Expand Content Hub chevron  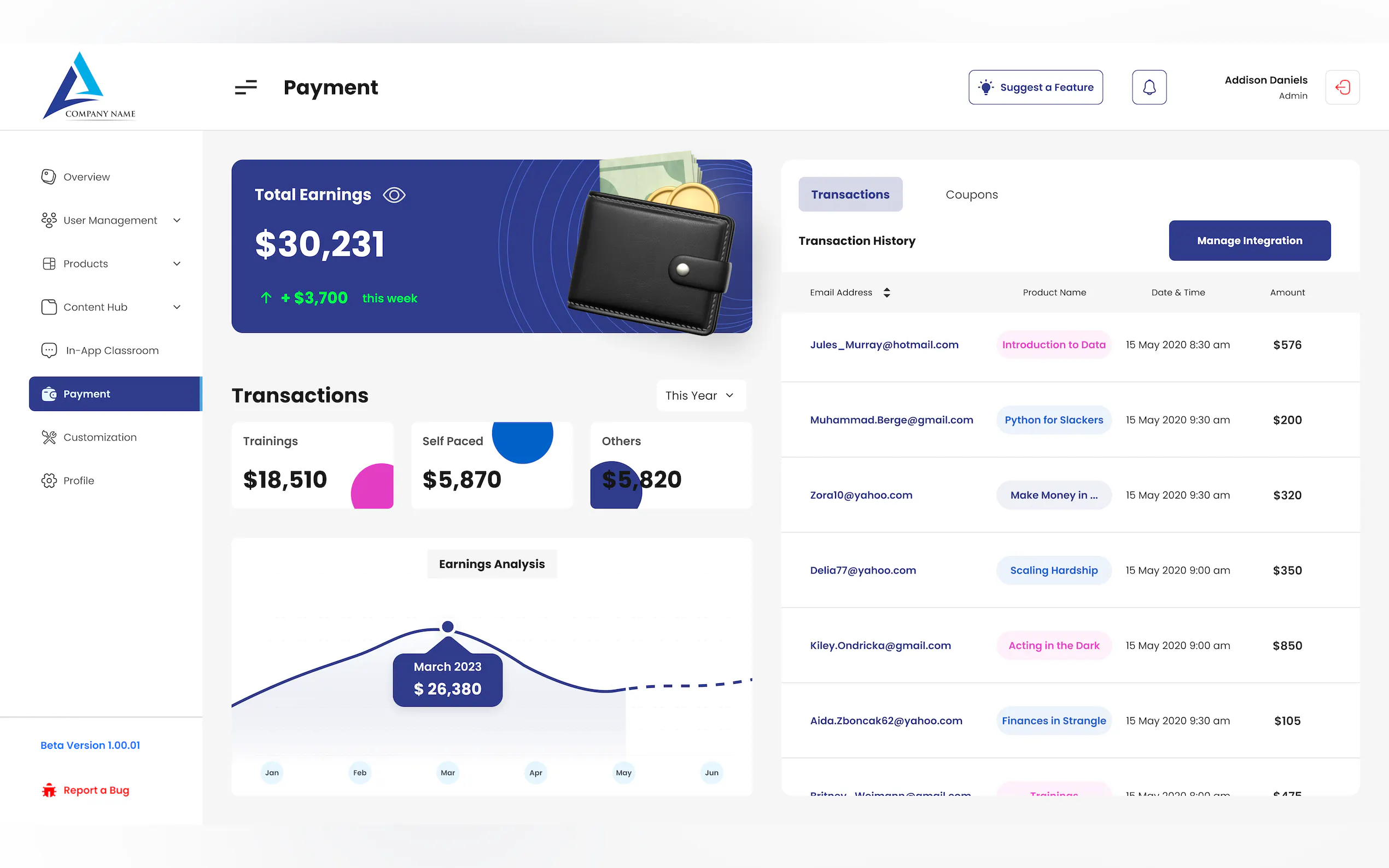point(177,307)
